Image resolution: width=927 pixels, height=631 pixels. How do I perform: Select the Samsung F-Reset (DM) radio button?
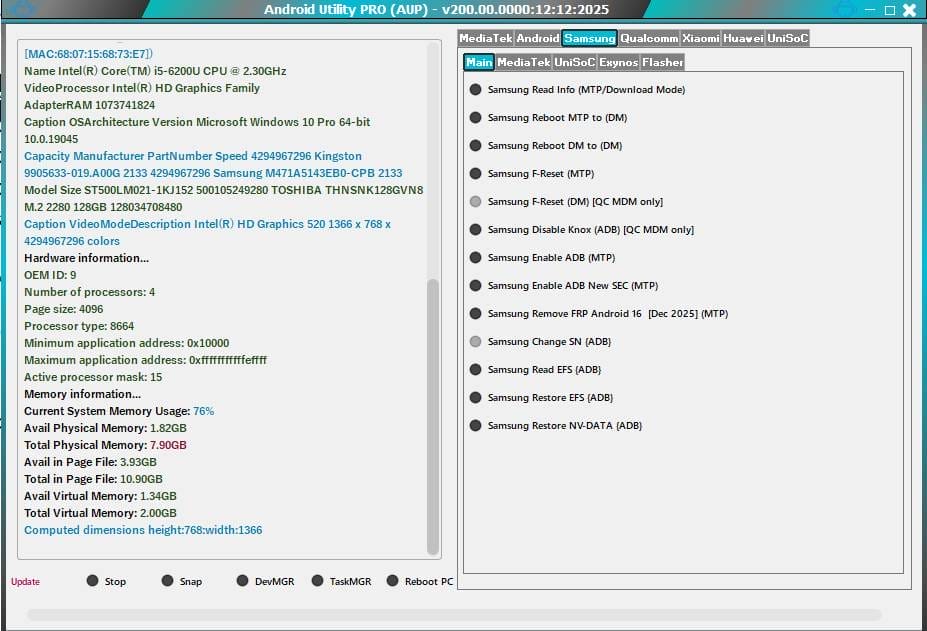pyautogui.click(x=475, y=201)
